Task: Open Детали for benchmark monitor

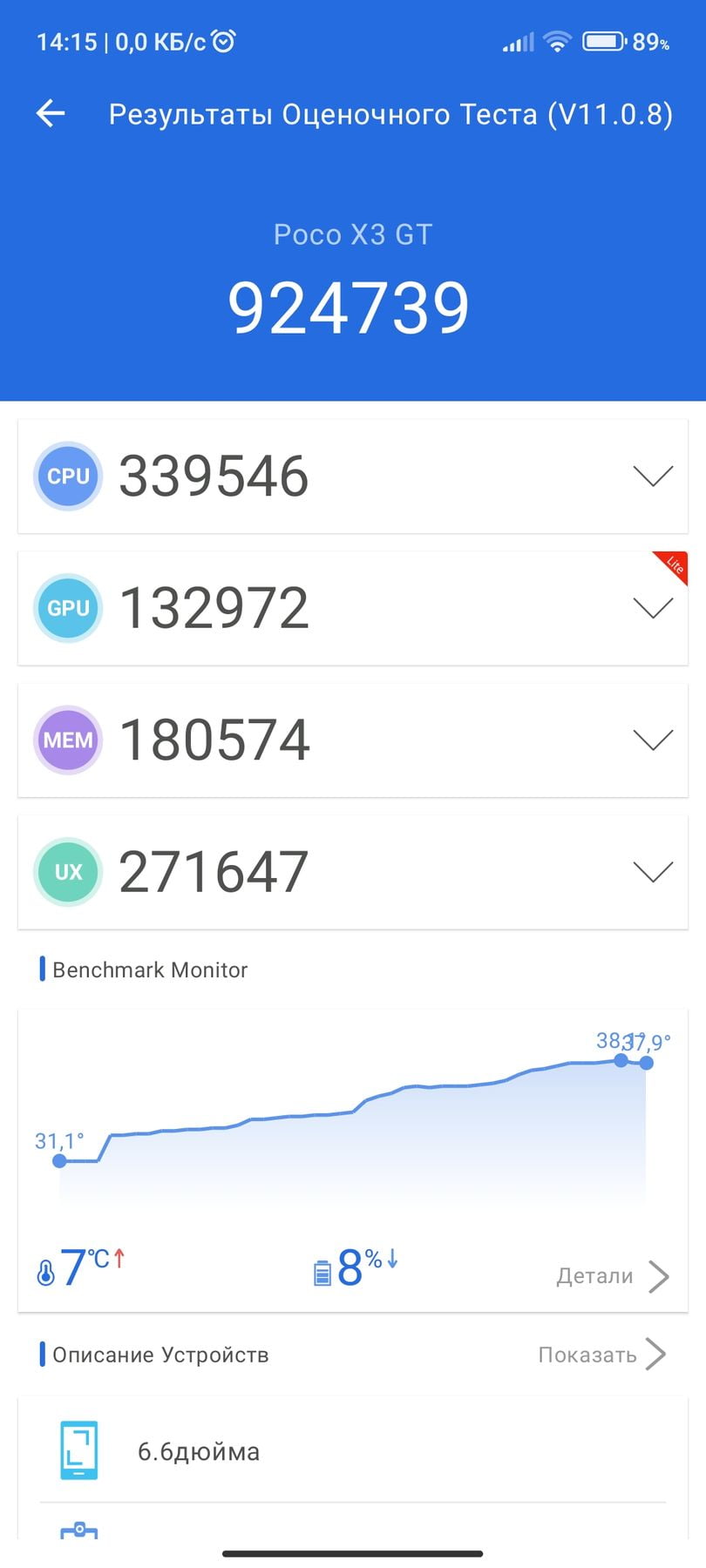Action: point(595,1276)
